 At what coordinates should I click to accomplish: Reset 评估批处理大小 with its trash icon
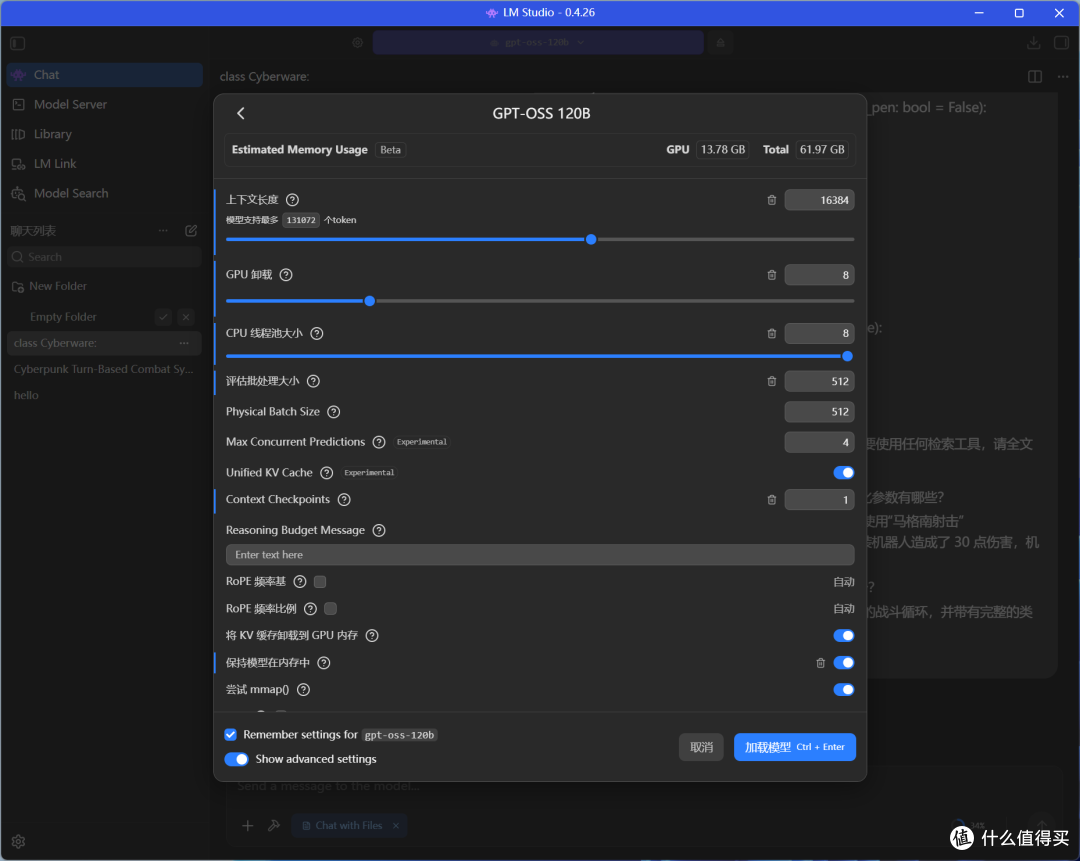point(771,382)
